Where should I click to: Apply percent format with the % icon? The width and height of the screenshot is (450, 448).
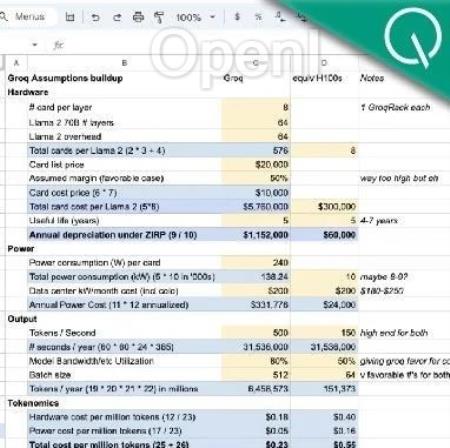(258, 17)
